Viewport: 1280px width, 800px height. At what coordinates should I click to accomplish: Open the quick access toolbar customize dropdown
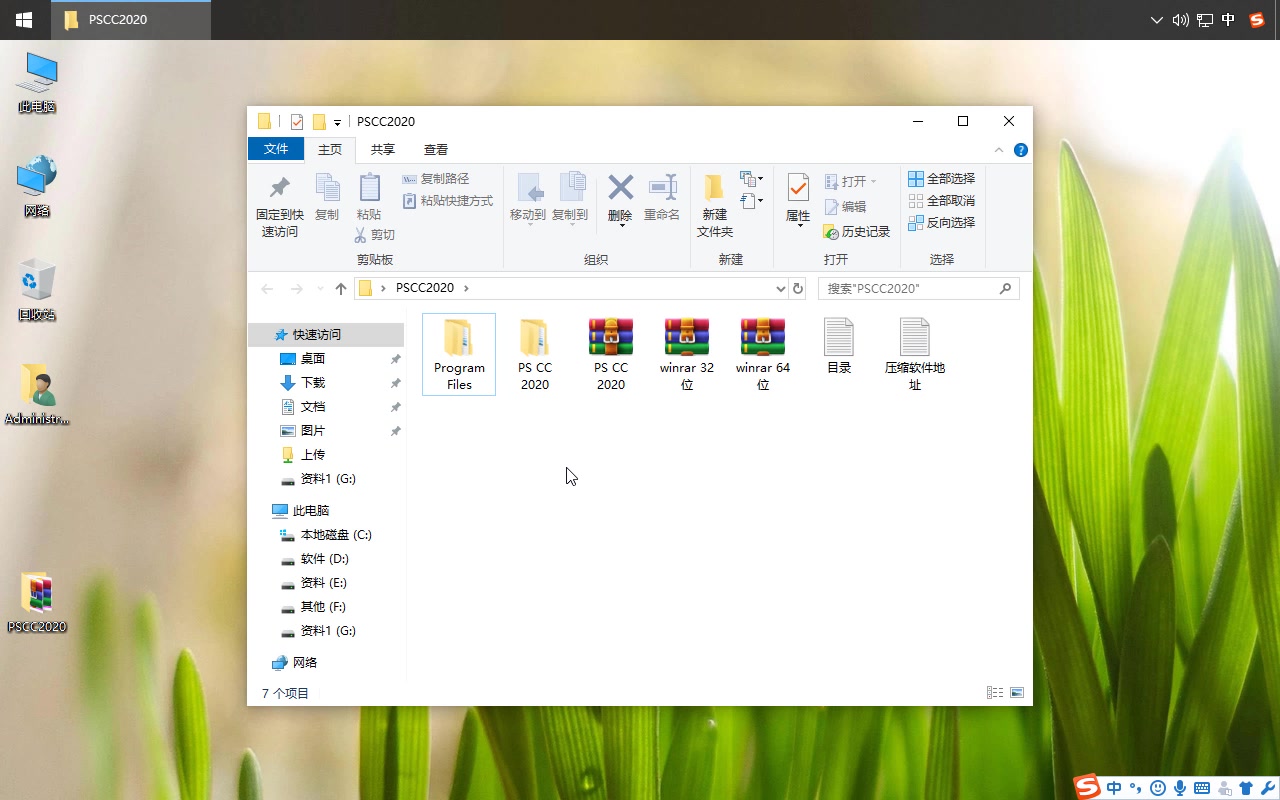pyautogui.click(x=337, y=123)
